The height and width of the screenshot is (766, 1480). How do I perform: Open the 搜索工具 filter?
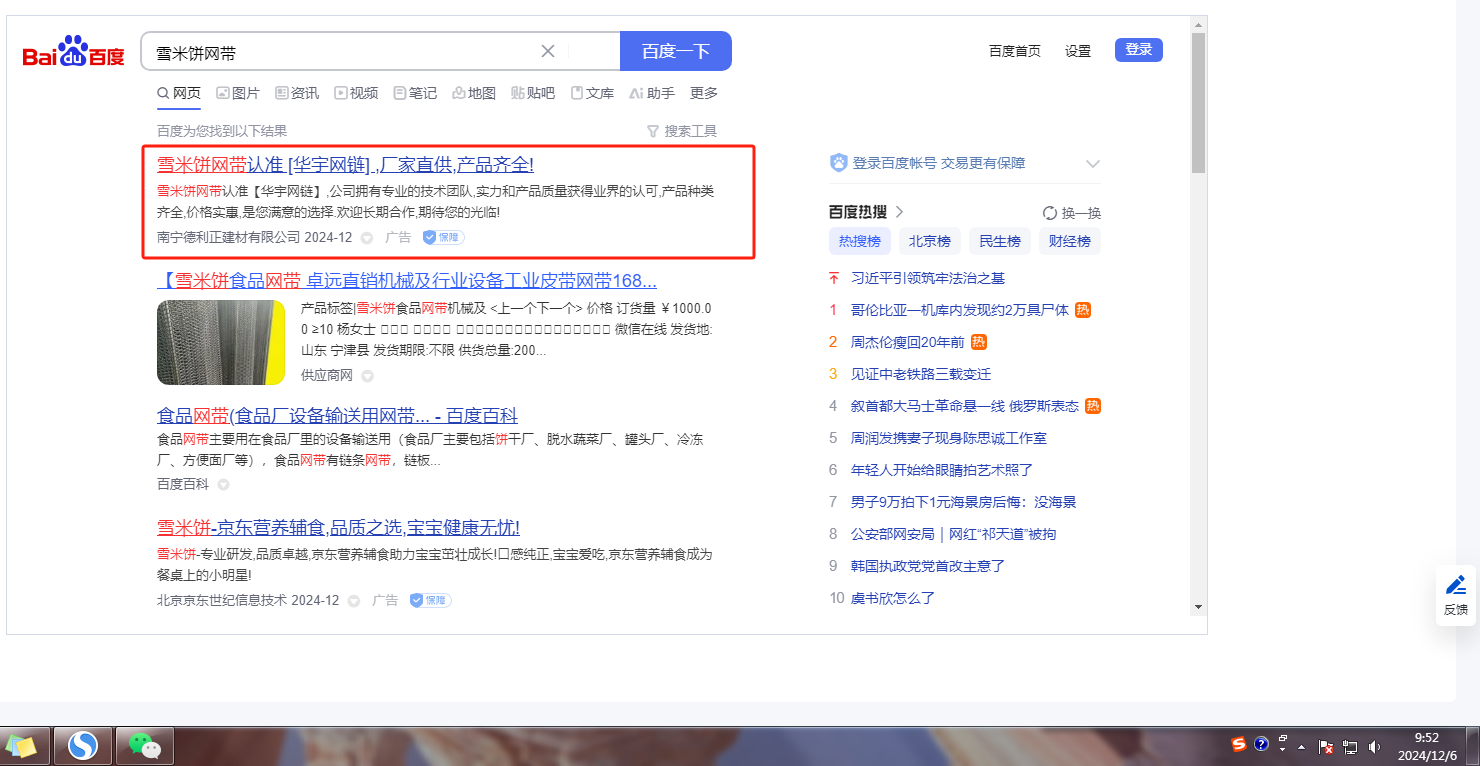click(x=681, y=131)
